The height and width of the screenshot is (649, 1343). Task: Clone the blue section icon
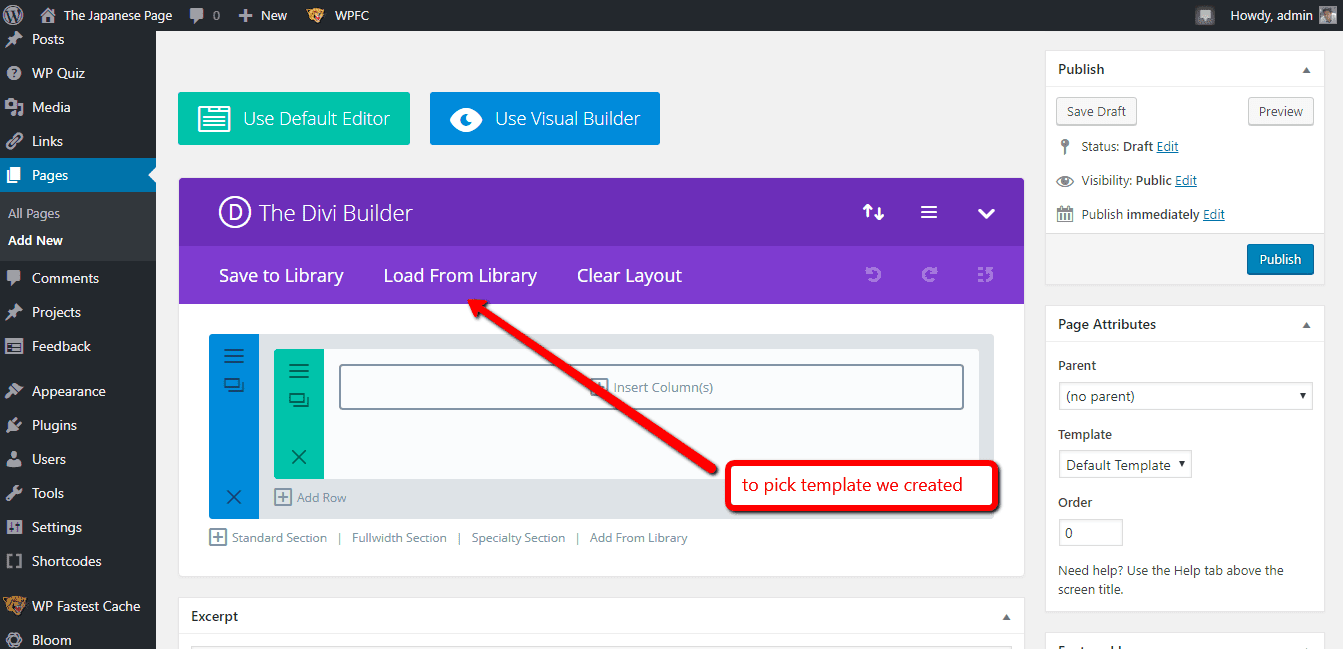[234, 384]
